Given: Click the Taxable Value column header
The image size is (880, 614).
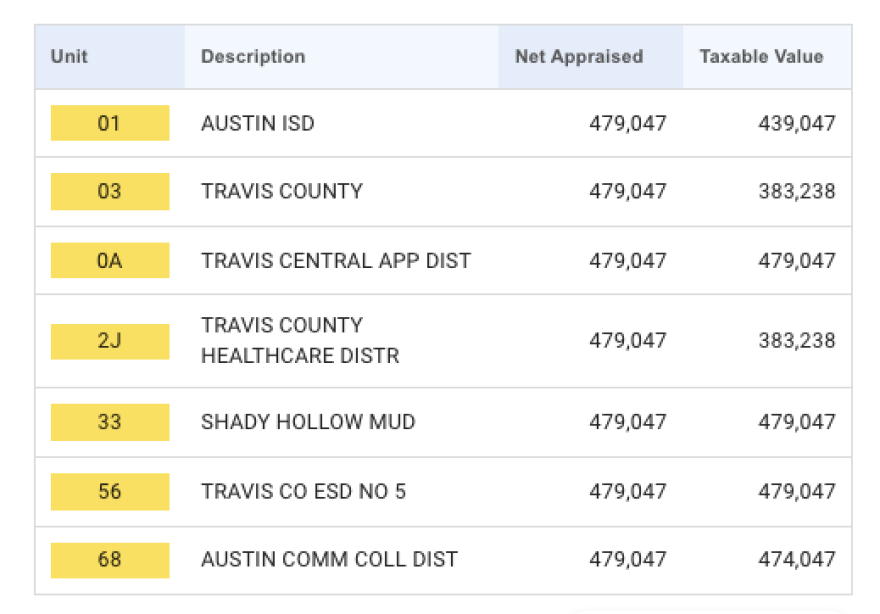Looking at the screenshot, I should pyautogui.click(x=761, y=57).
